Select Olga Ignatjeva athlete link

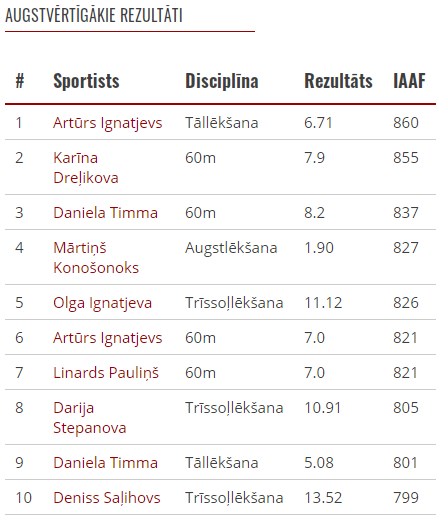pos(103,303)
